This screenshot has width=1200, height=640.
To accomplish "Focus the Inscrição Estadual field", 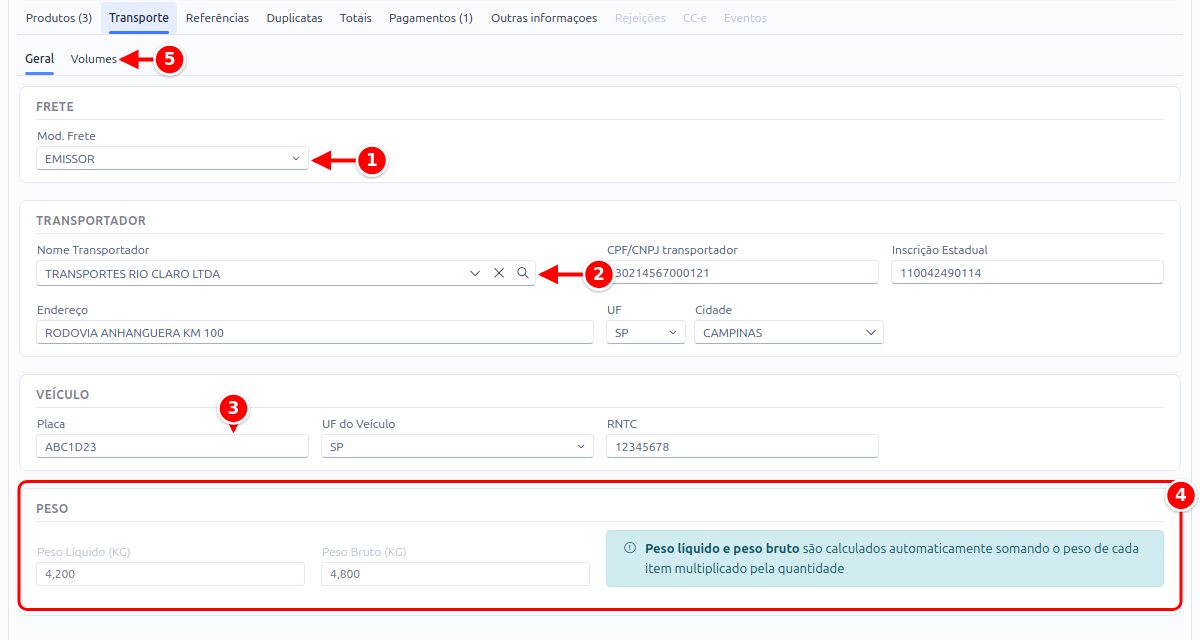I will coord(1028,273).
